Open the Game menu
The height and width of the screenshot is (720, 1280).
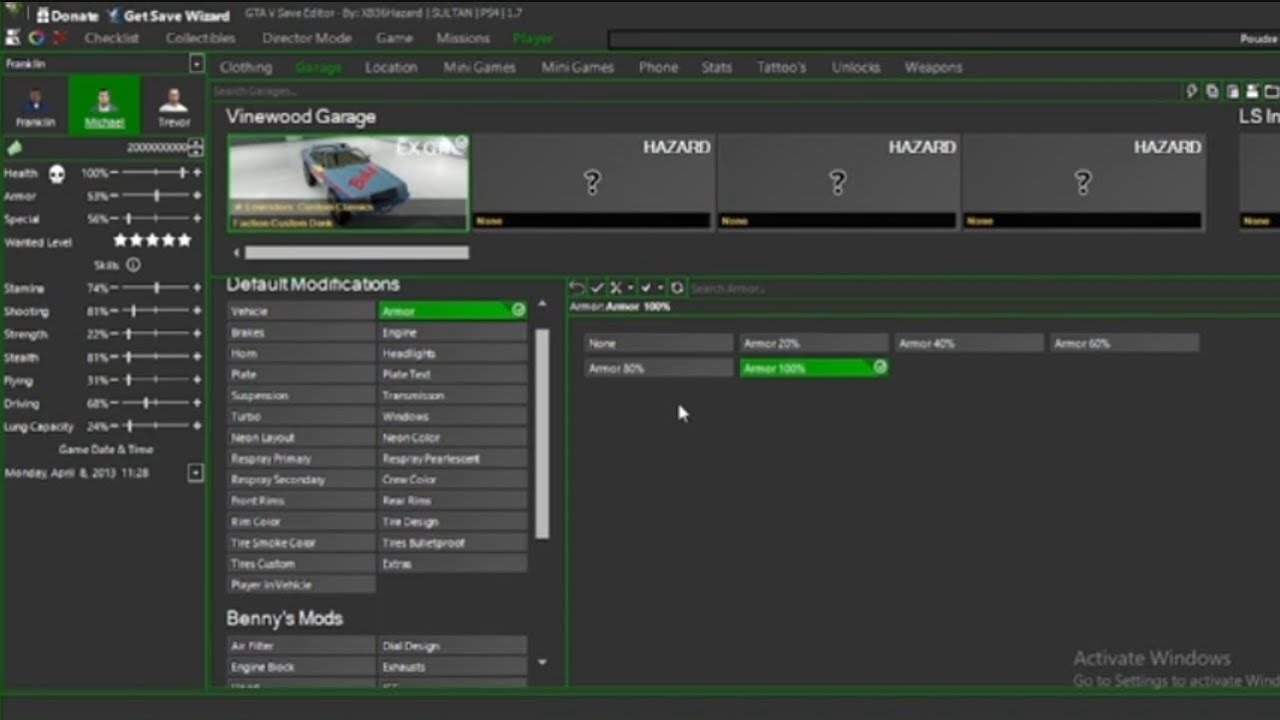tap(395, 38)
